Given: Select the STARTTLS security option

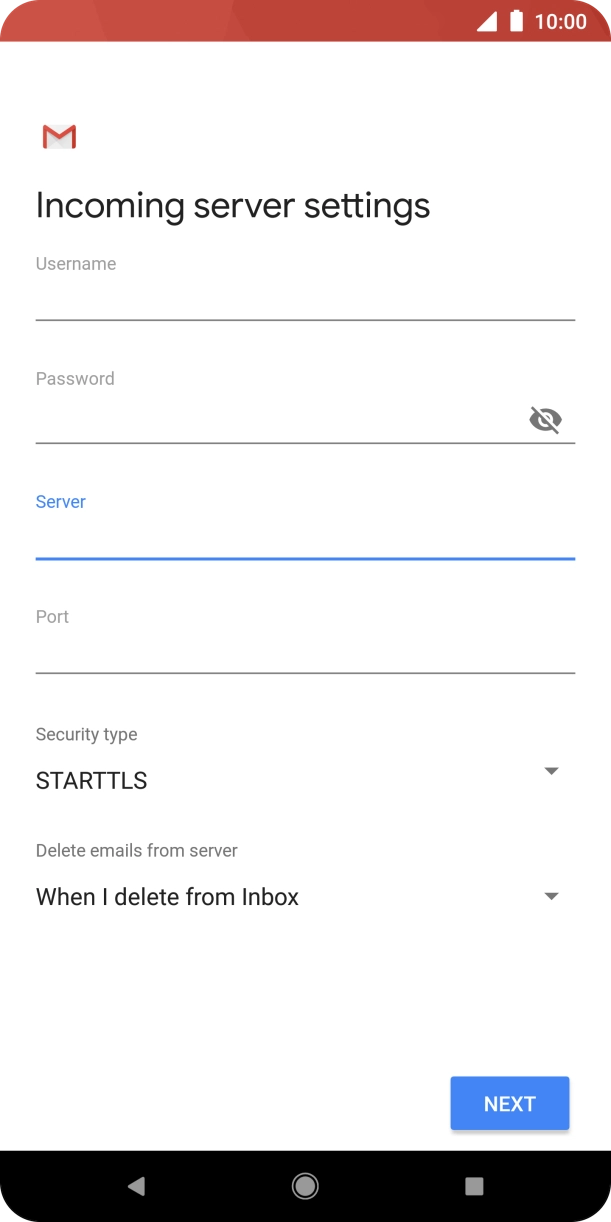Looking at the screenshot, I should pyautogui.click(x=92, y=781).
